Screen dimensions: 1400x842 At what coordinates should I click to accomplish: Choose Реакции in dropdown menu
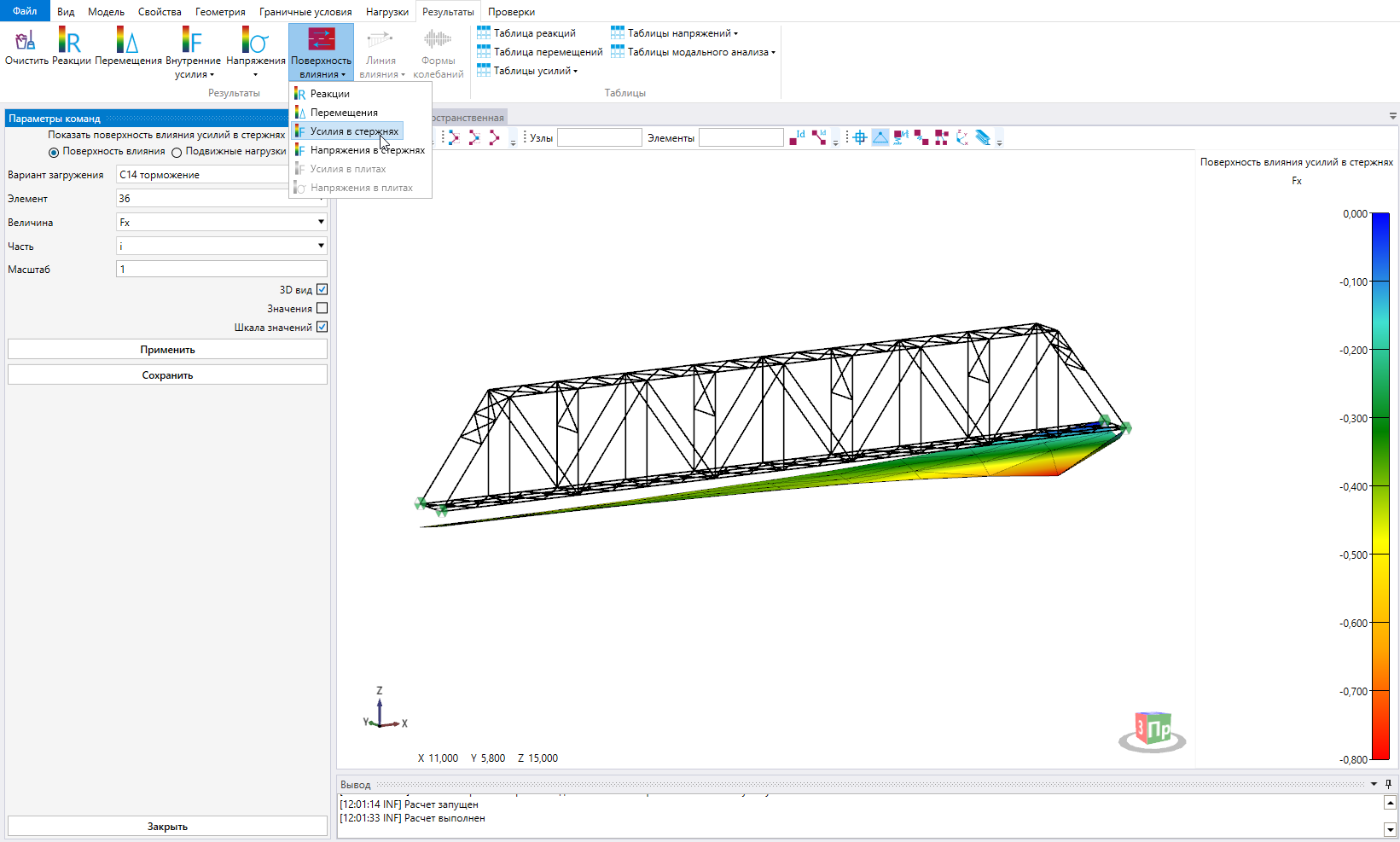[x=360, y=94]
